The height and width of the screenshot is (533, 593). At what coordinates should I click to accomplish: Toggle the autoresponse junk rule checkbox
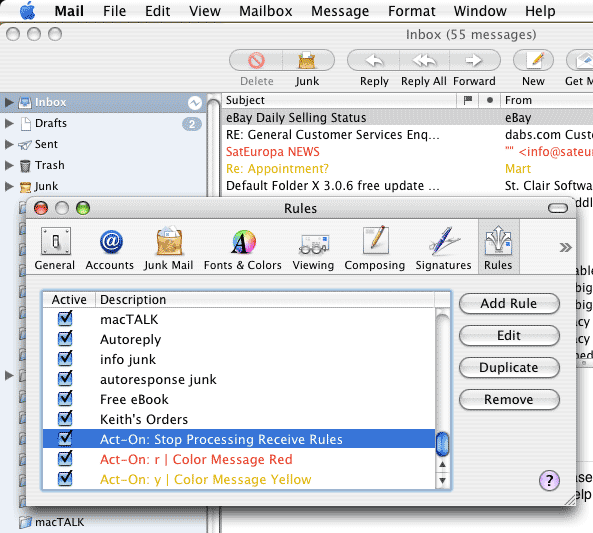[65, 379]
